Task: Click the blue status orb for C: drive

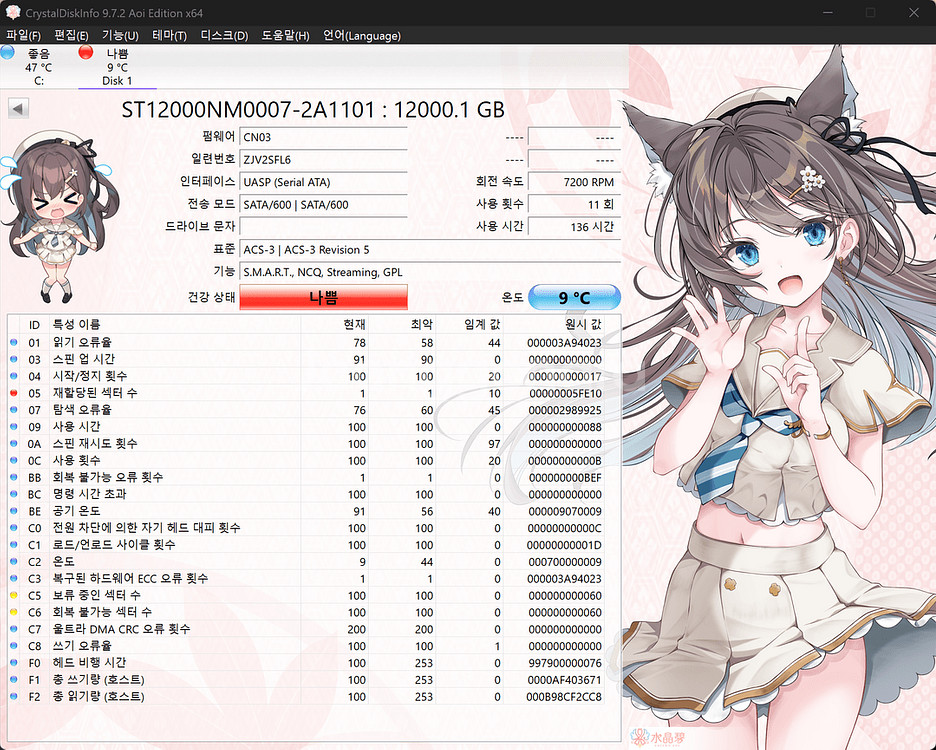Action: [x=8, y=53]
